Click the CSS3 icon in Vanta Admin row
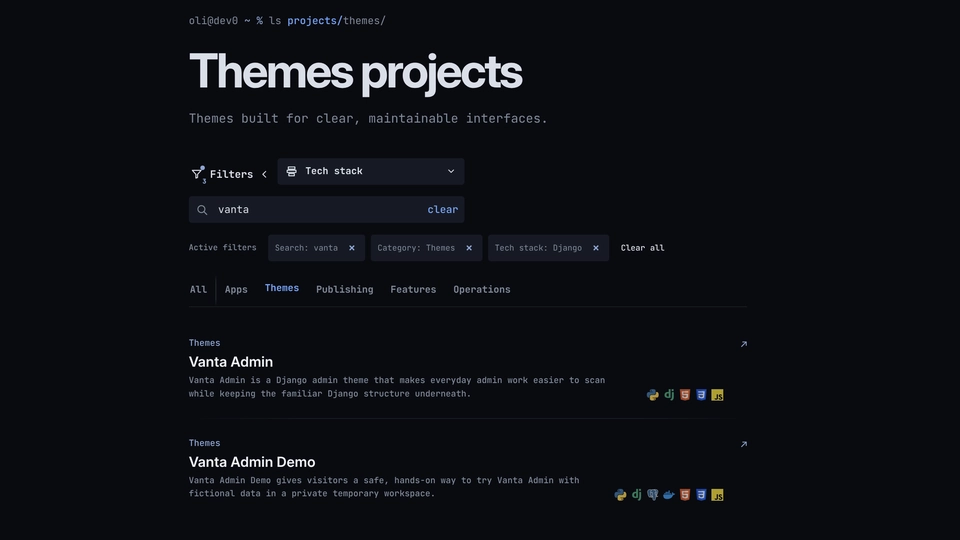Image resolution: width=960 pixels, height=540 pixels. point(701,395)
